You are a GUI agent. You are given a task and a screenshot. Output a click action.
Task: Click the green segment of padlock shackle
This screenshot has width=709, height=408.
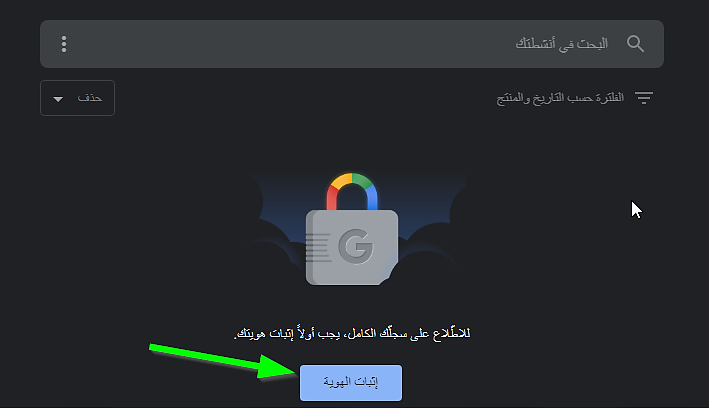(x=363, y=180)
